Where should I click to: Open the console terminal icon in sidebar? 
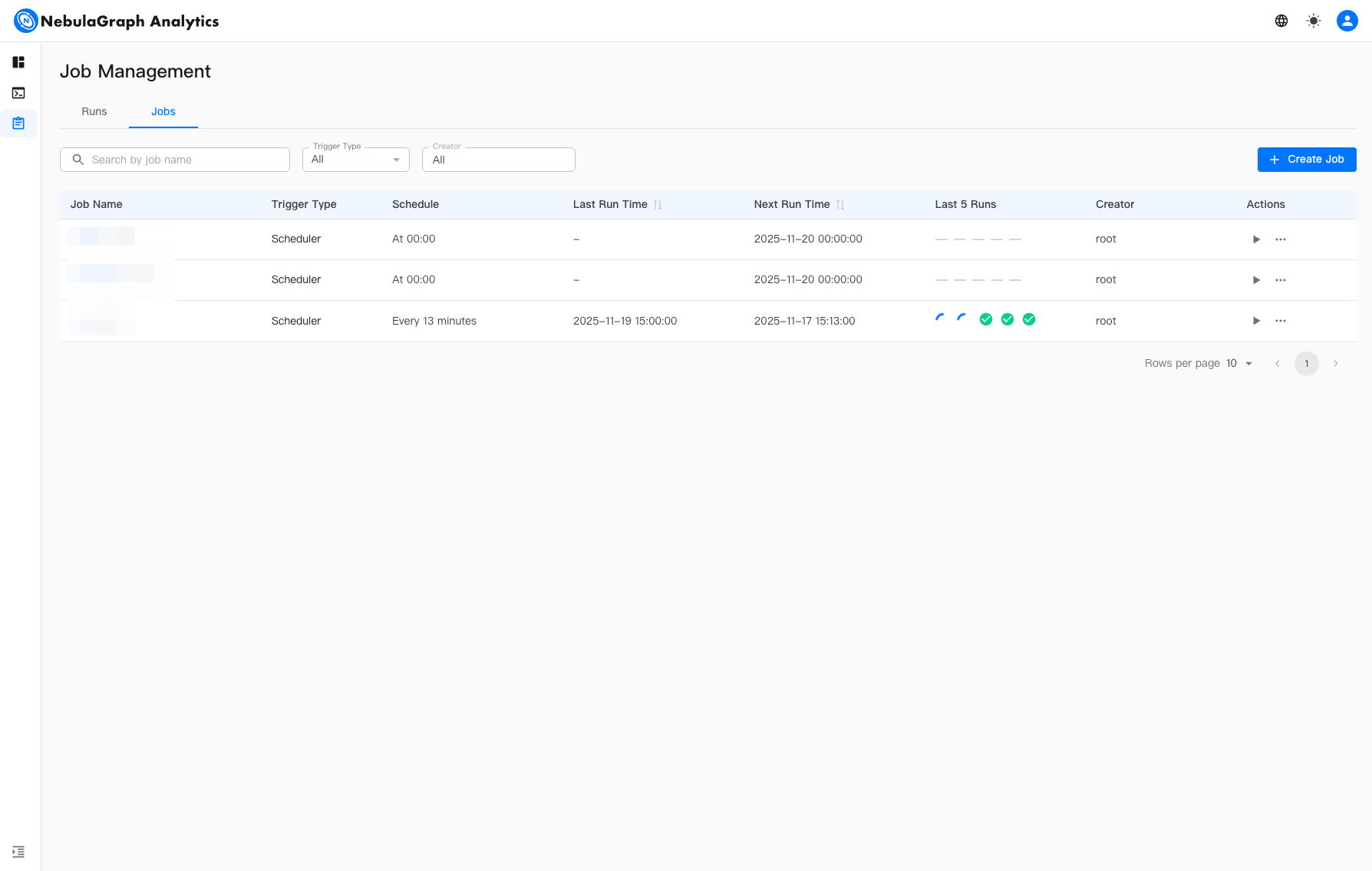click(x=18, y=93)
